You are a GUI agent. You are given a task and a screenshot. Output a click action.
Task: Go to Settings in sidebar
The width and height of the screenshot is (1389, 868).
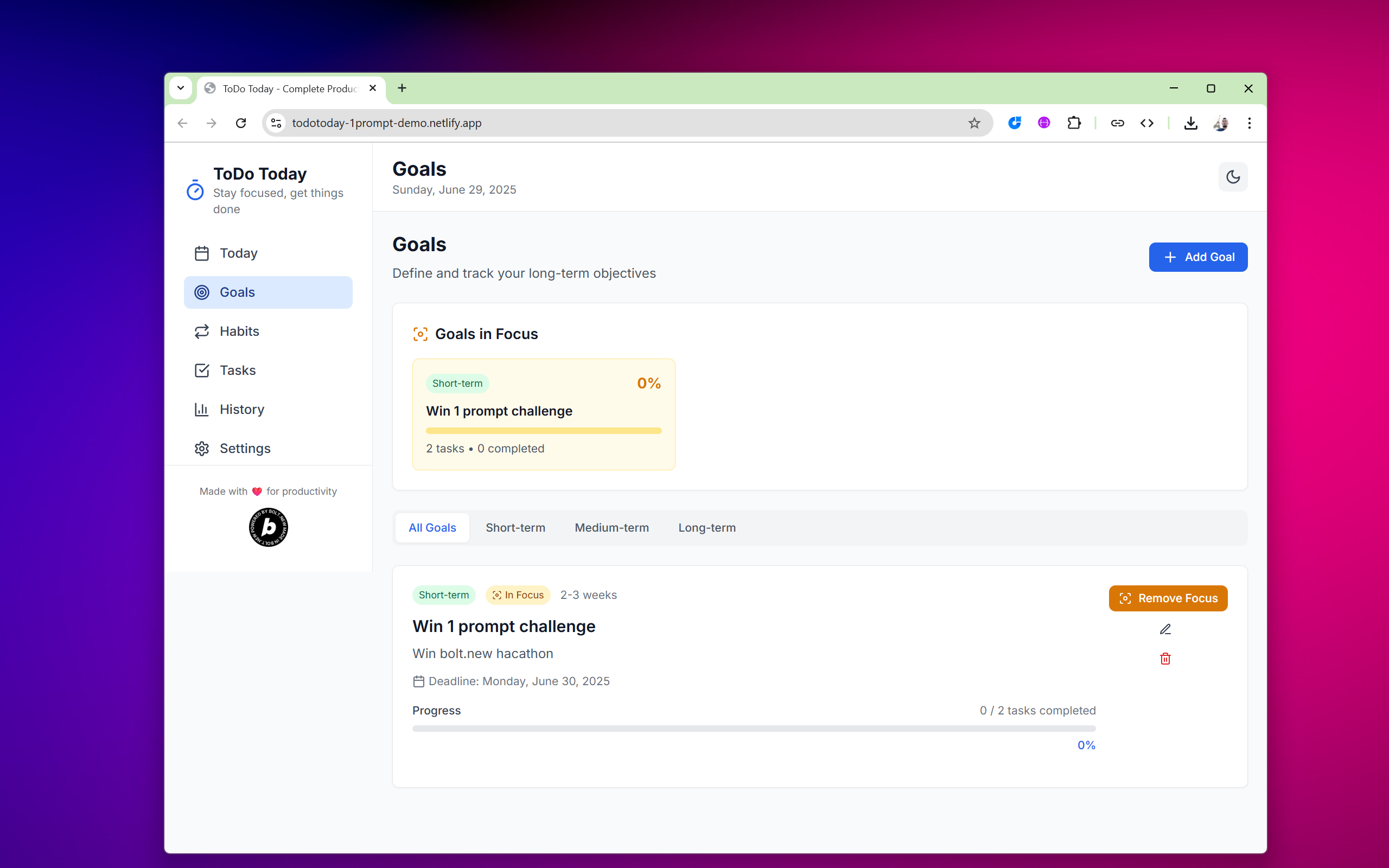point(245,448)
